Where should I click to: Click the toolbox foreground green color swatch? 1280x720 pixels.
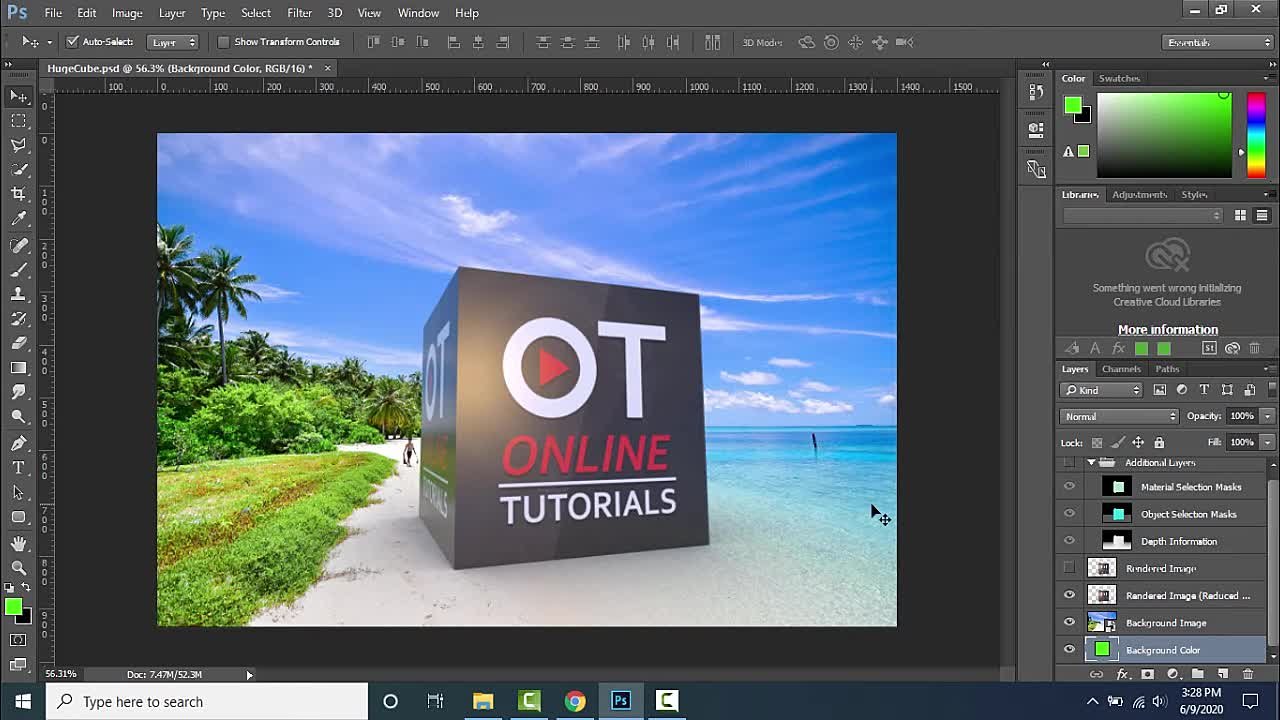coord(13,607)
